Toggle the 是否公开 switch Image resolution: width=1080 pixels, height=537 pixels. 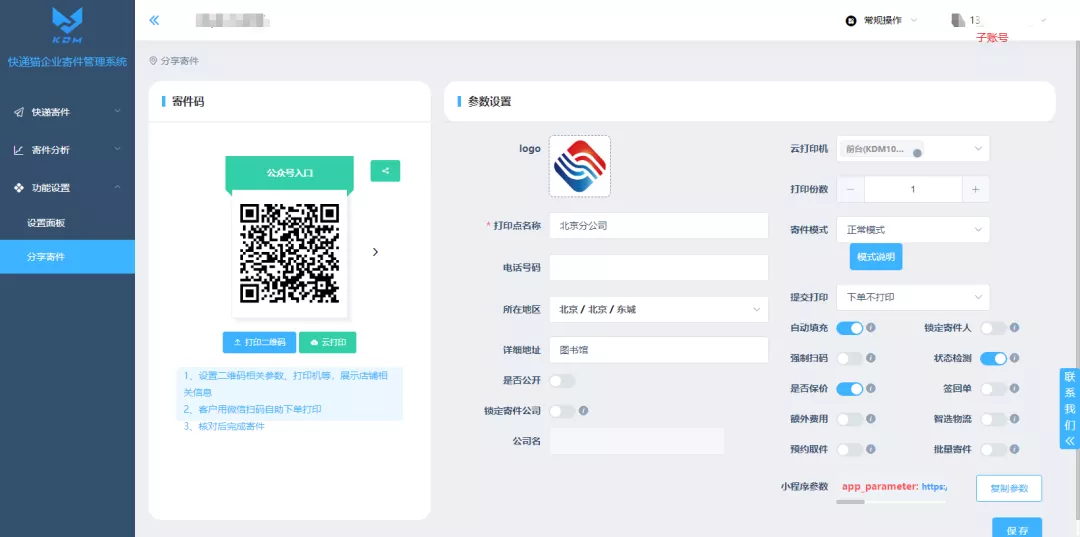point(562,381)
